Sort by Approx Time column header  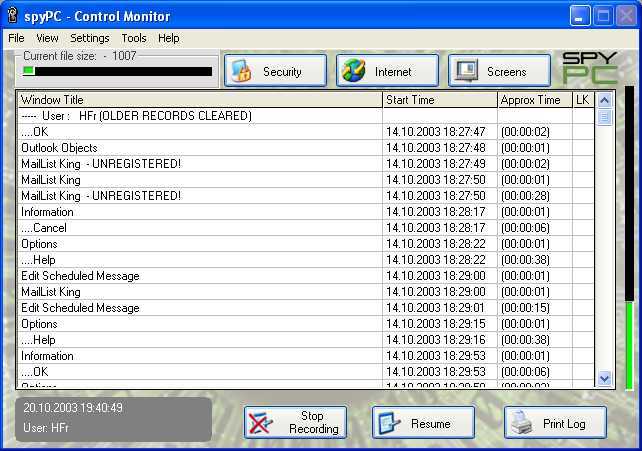(x=535, y=100)
